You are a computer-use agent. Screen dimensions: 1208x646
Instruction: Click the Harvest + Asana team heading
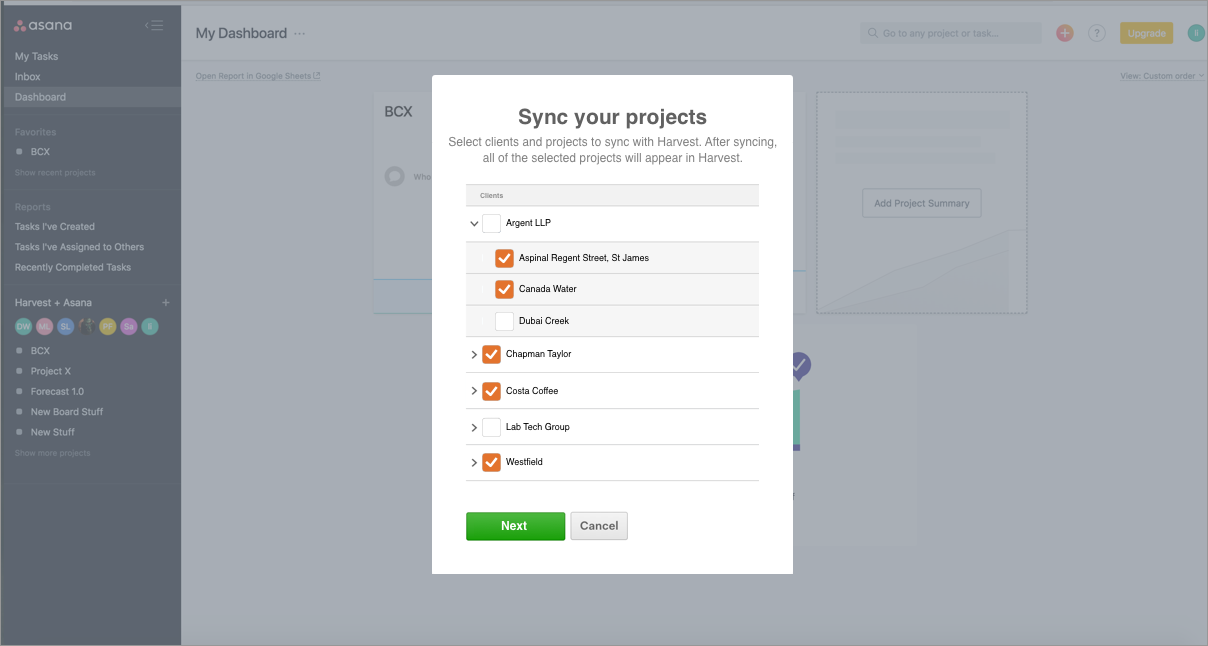click(53, 302)
